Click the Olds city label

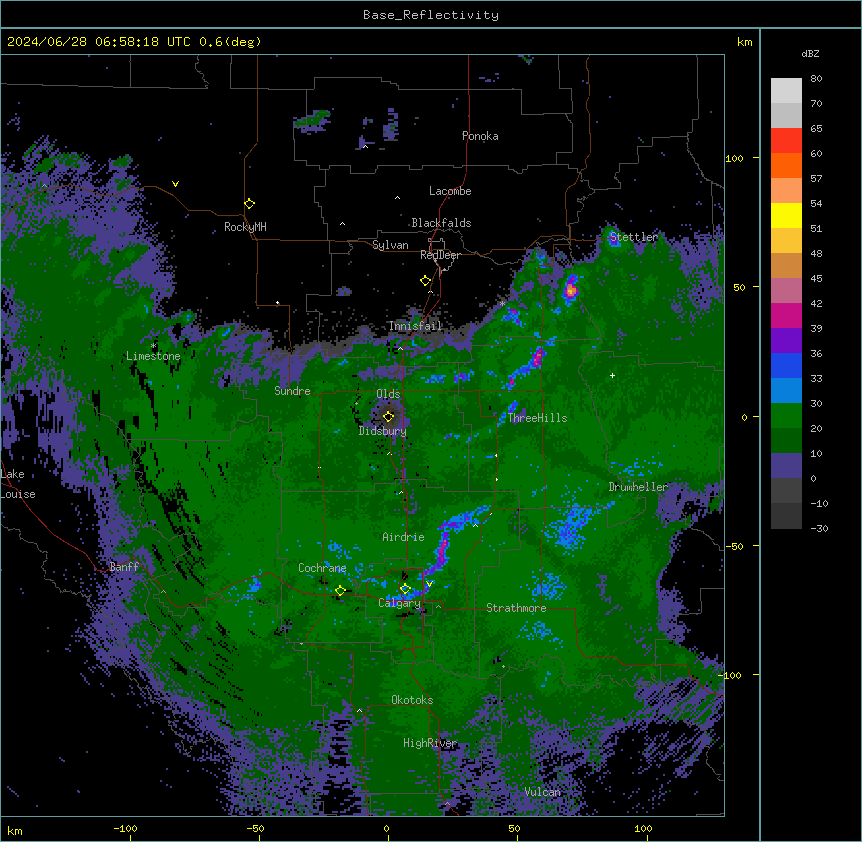click(388, 394)
